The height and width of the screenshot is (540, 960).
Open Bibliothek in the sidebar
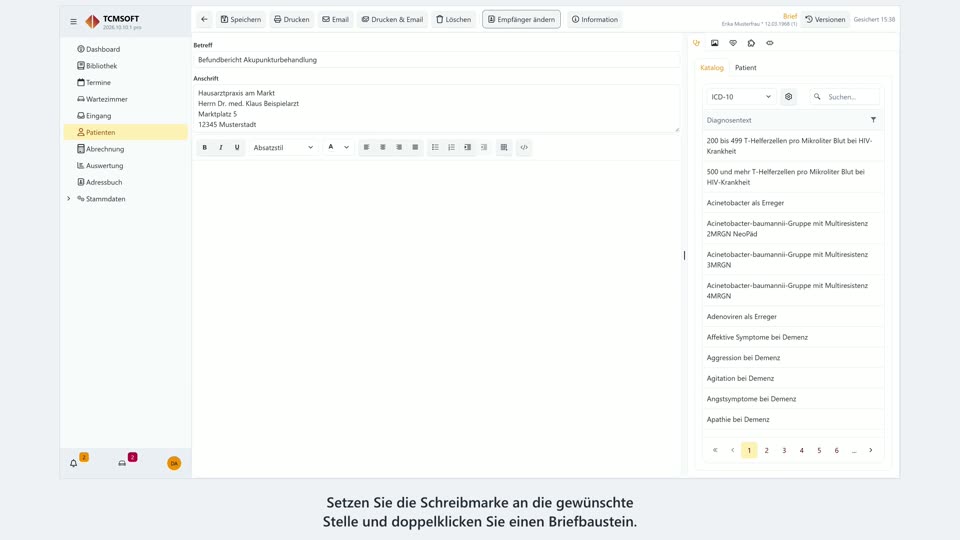pyautogui.click(x=126, y=66)
